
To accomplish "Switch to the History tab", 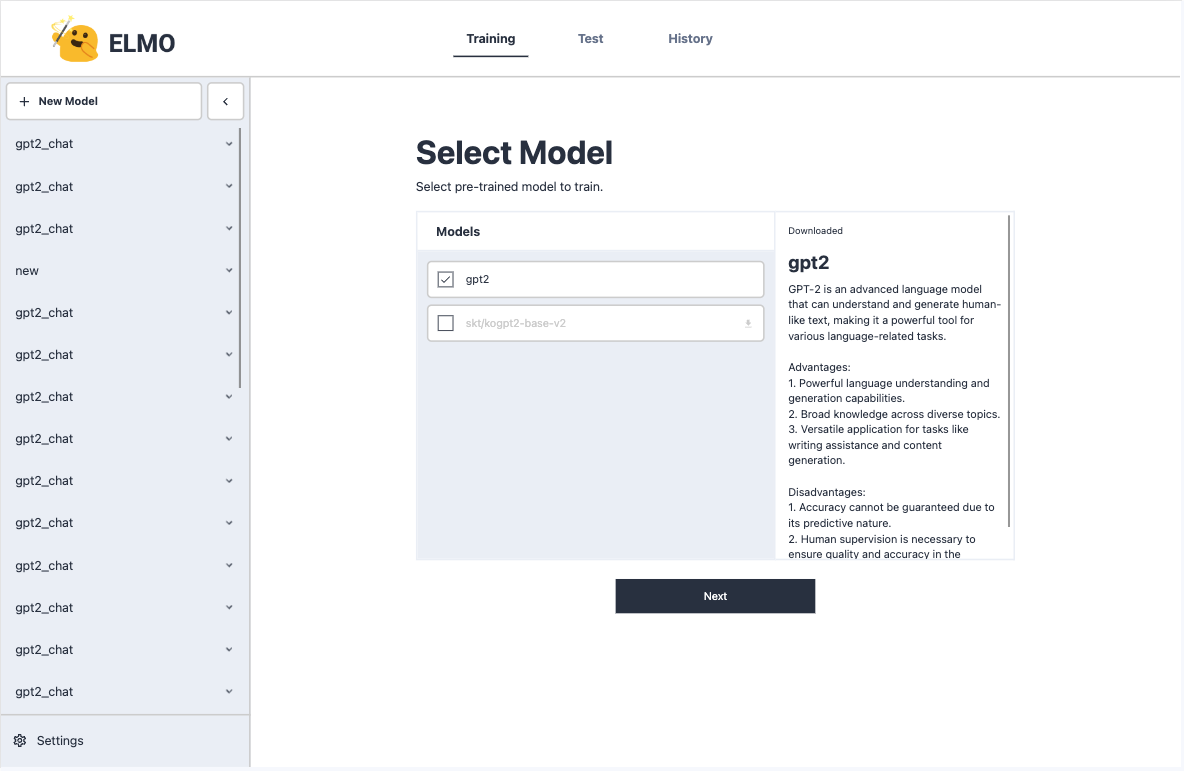I will pyautogui.click(x=690, y=38).
